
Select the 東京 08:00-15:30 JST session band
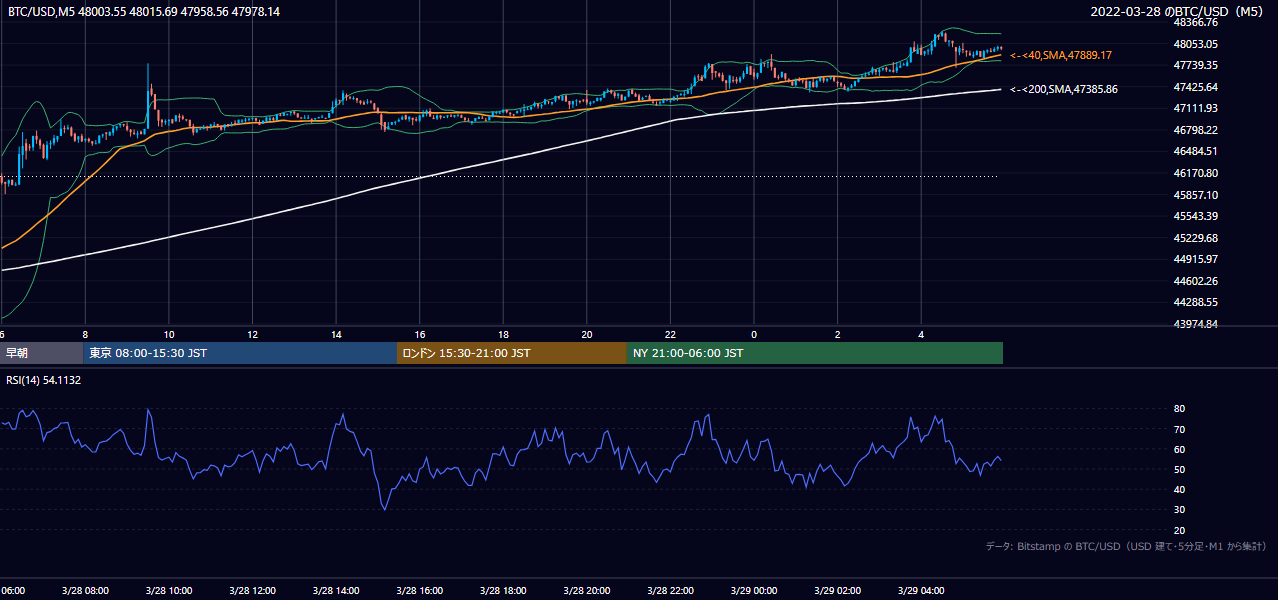[x=240, y=353]
